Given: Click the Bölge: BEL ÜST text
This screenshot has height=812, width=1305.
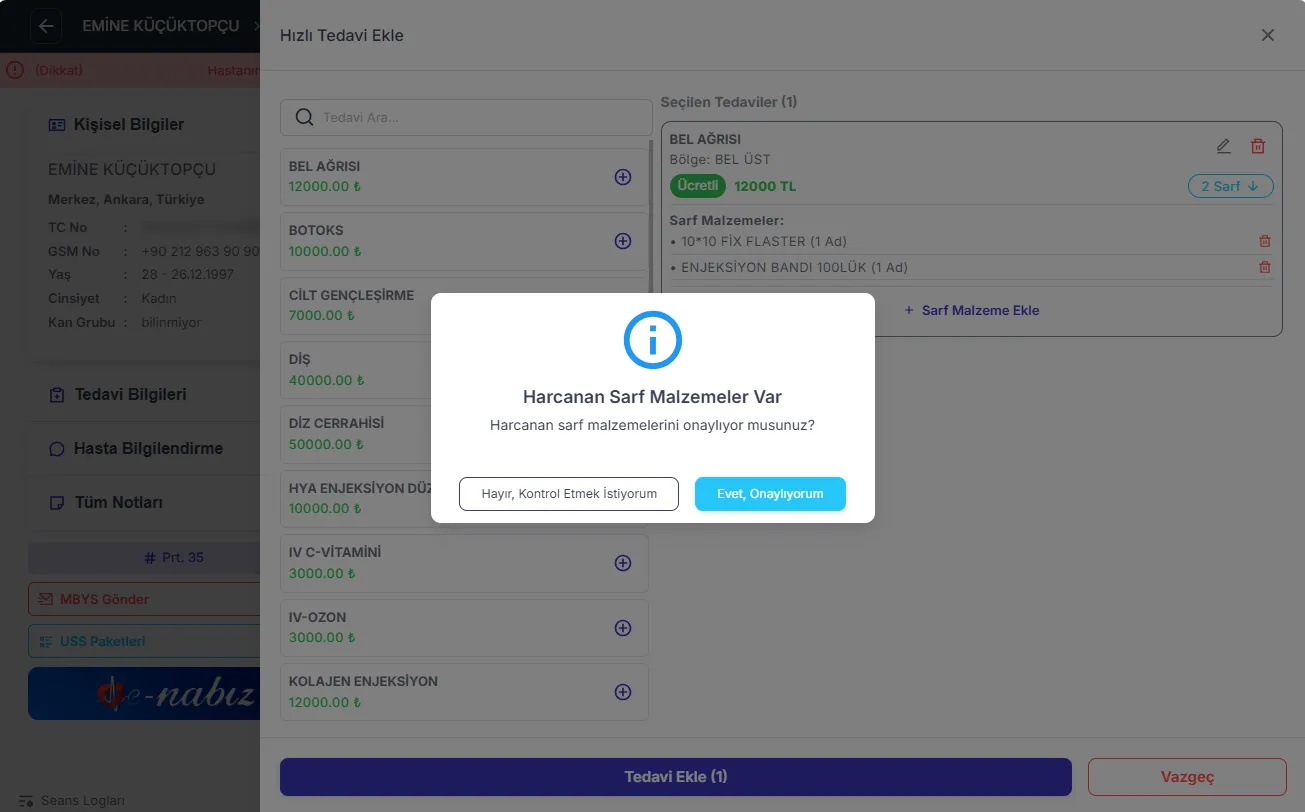Looking at the screenshot, I should tap(720, 160).
